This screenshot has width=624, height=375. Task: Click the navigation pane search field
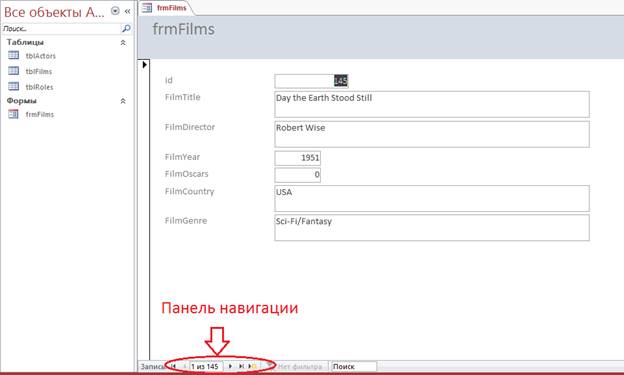[x=61, y=29]
